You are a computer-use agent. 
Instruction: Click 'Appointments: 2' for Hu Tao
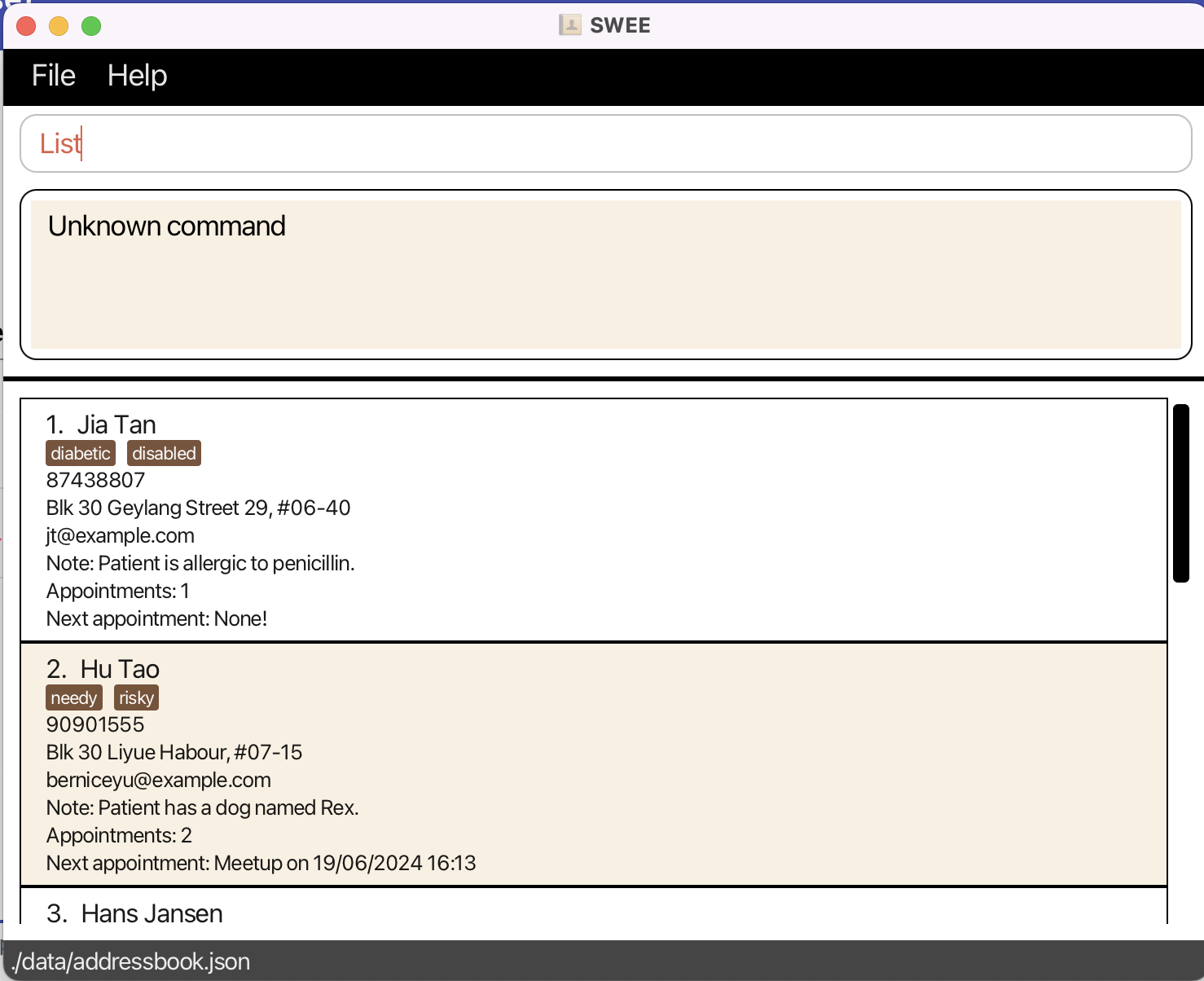pyautogui.click(x=119, y=835)
